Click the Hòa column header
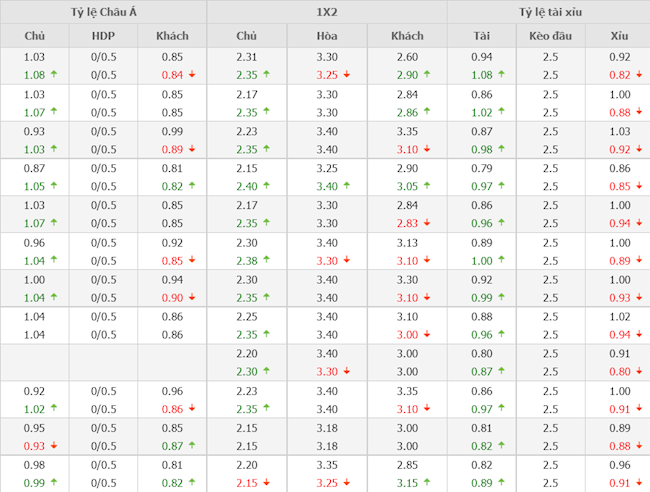Screen dimensions: 650x492 pyautogui.click(x=326, y=36)
